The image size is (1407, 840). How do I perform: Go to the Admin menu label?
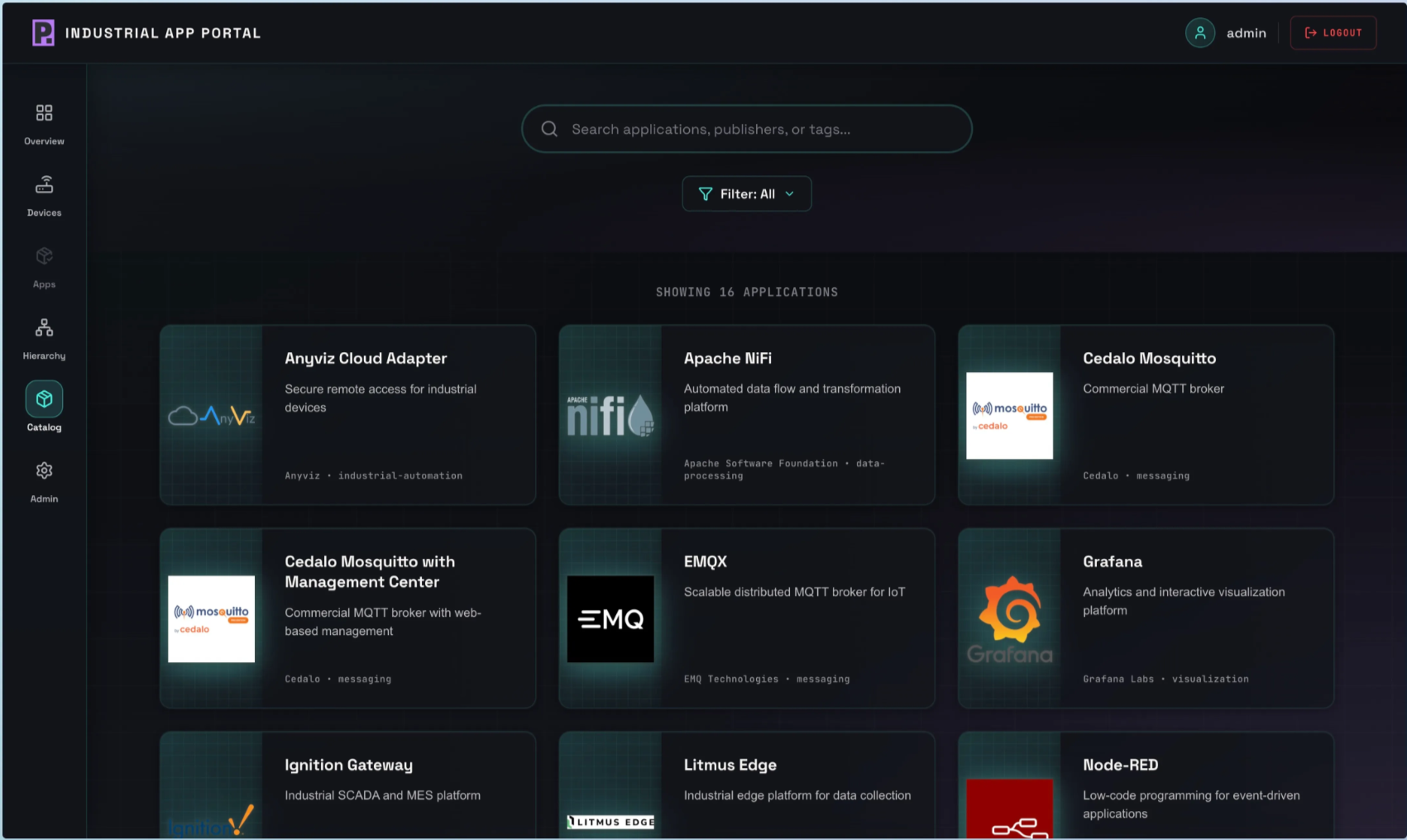[44, 499]
